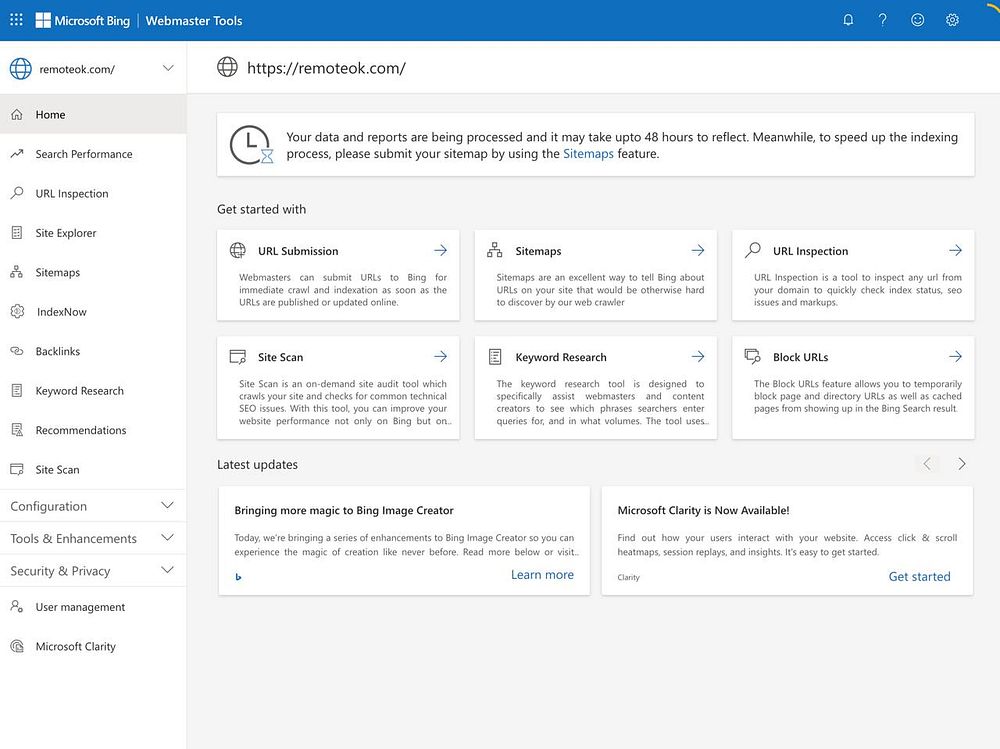The height and width of the screenshot is (749, 1000).
Task: Click the arrow on URL Inspection card
Action: click(x=955, y=251)
